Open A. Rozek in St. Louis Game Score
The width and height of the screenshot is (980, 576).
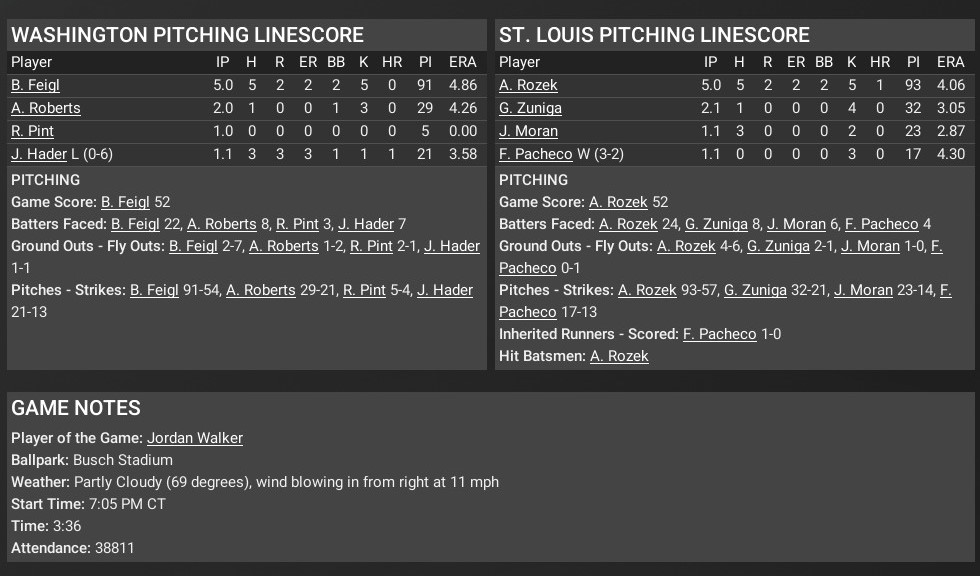pyautogui.click(x=618, y=202)
